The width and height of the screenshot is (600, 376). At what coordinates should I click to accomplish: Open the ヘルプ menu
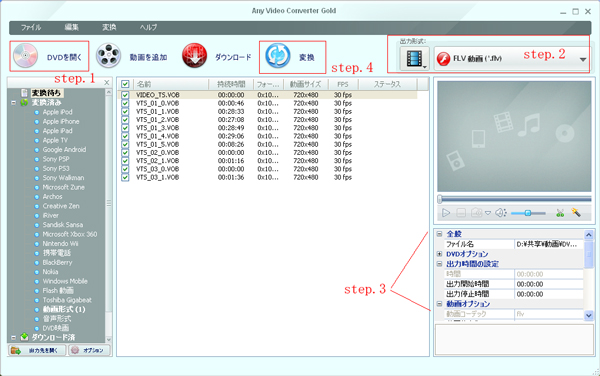pyautogui.click(x=148, y=28)
